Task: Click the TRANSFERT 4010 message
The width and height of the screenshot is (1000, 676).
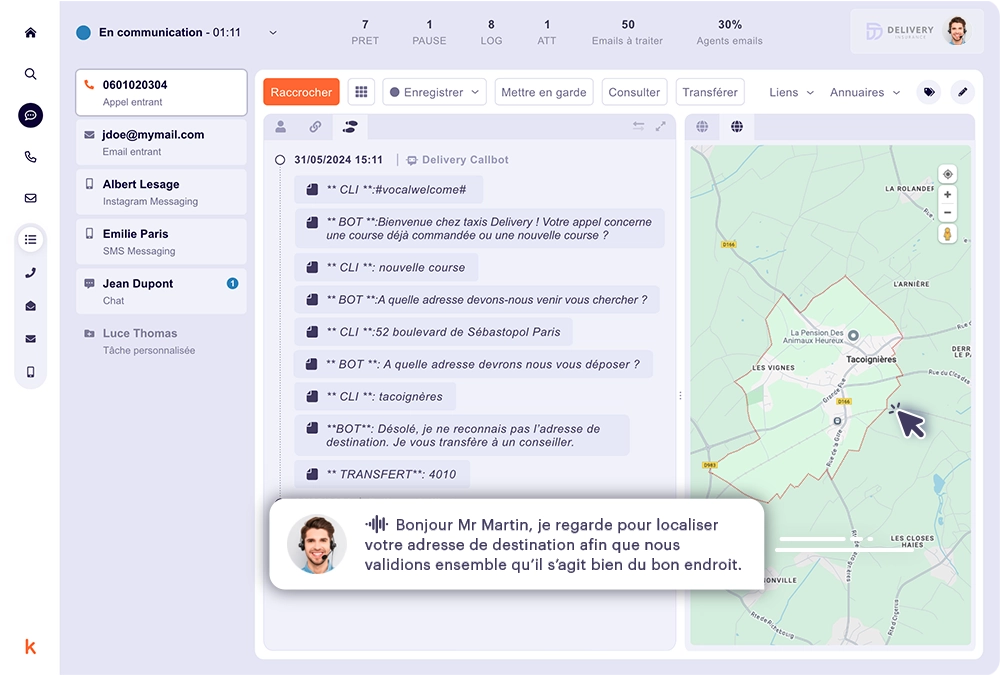Action: coord(382,474)
